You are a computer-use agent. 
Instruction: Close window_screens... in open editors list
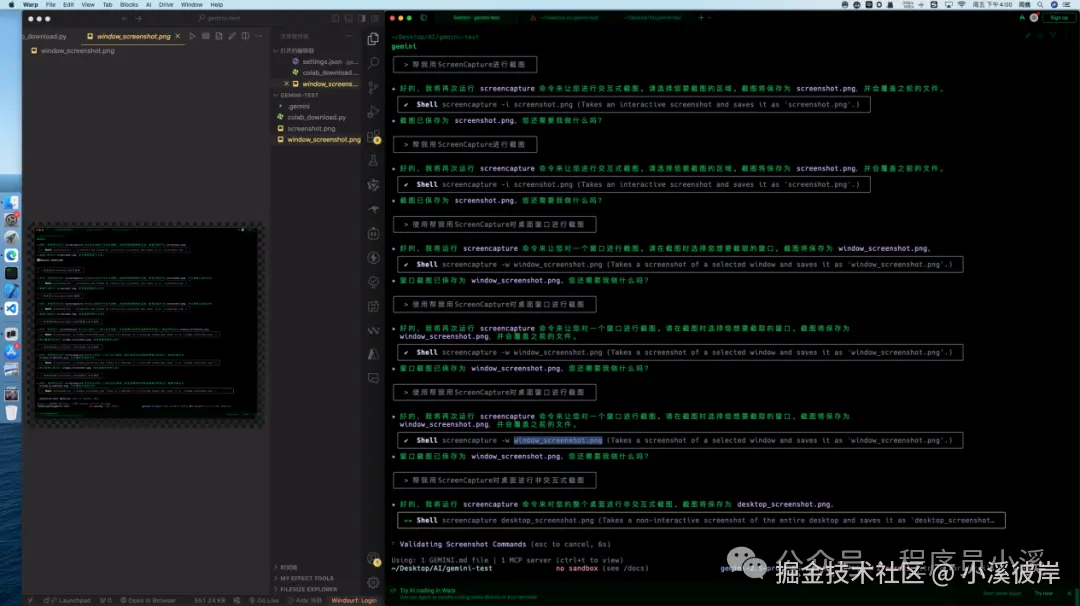(287, 83)
